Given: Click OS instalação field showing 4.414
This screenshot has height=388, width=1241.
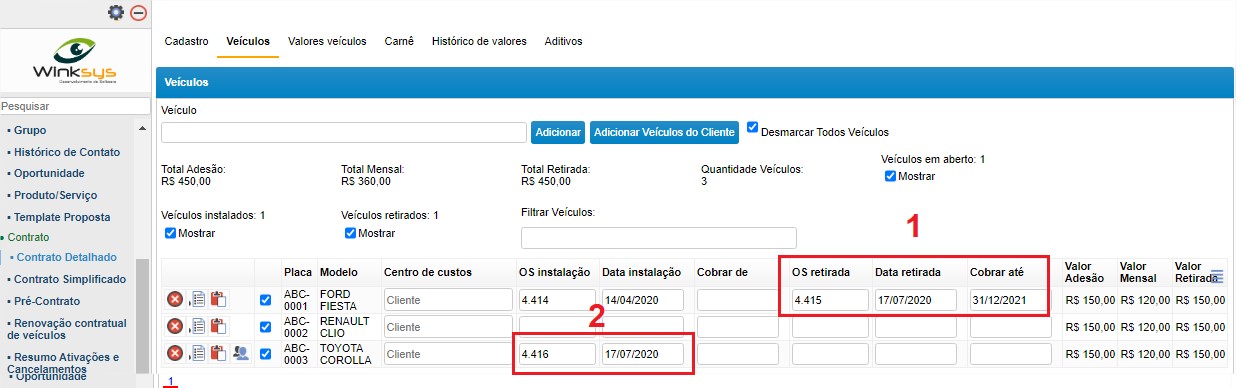Looking at the screenshot, I should (557, 299).
